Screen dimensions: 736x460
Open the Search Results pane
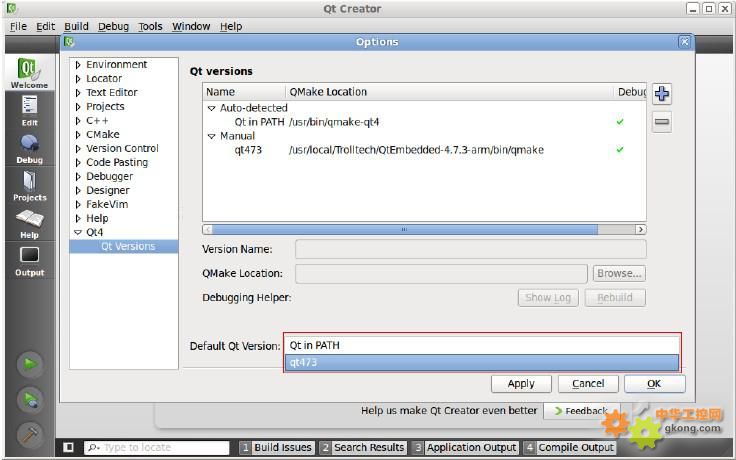(x=362, y=447)
